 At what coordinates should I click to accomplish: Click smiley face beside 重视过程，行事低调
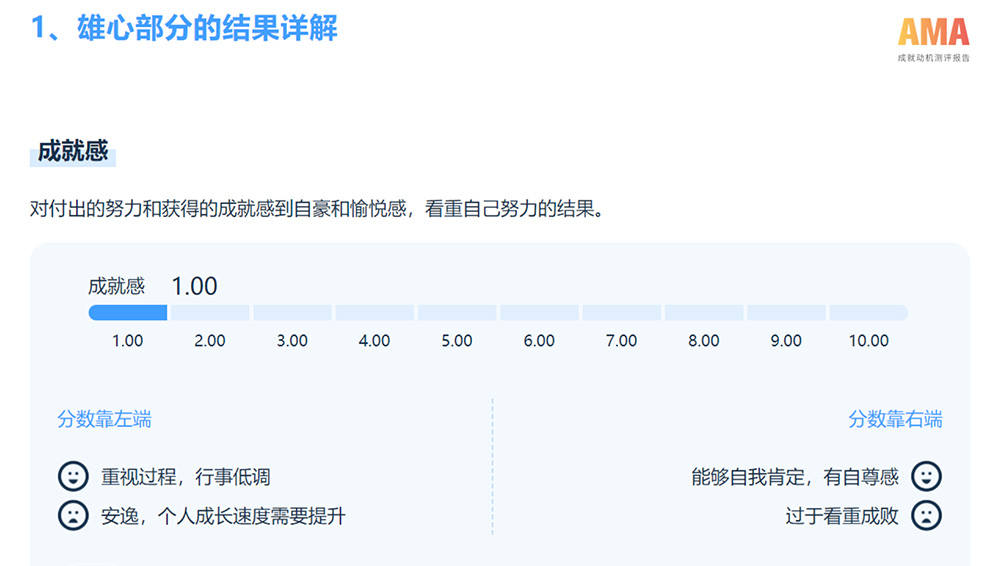(x=73, y=476)
